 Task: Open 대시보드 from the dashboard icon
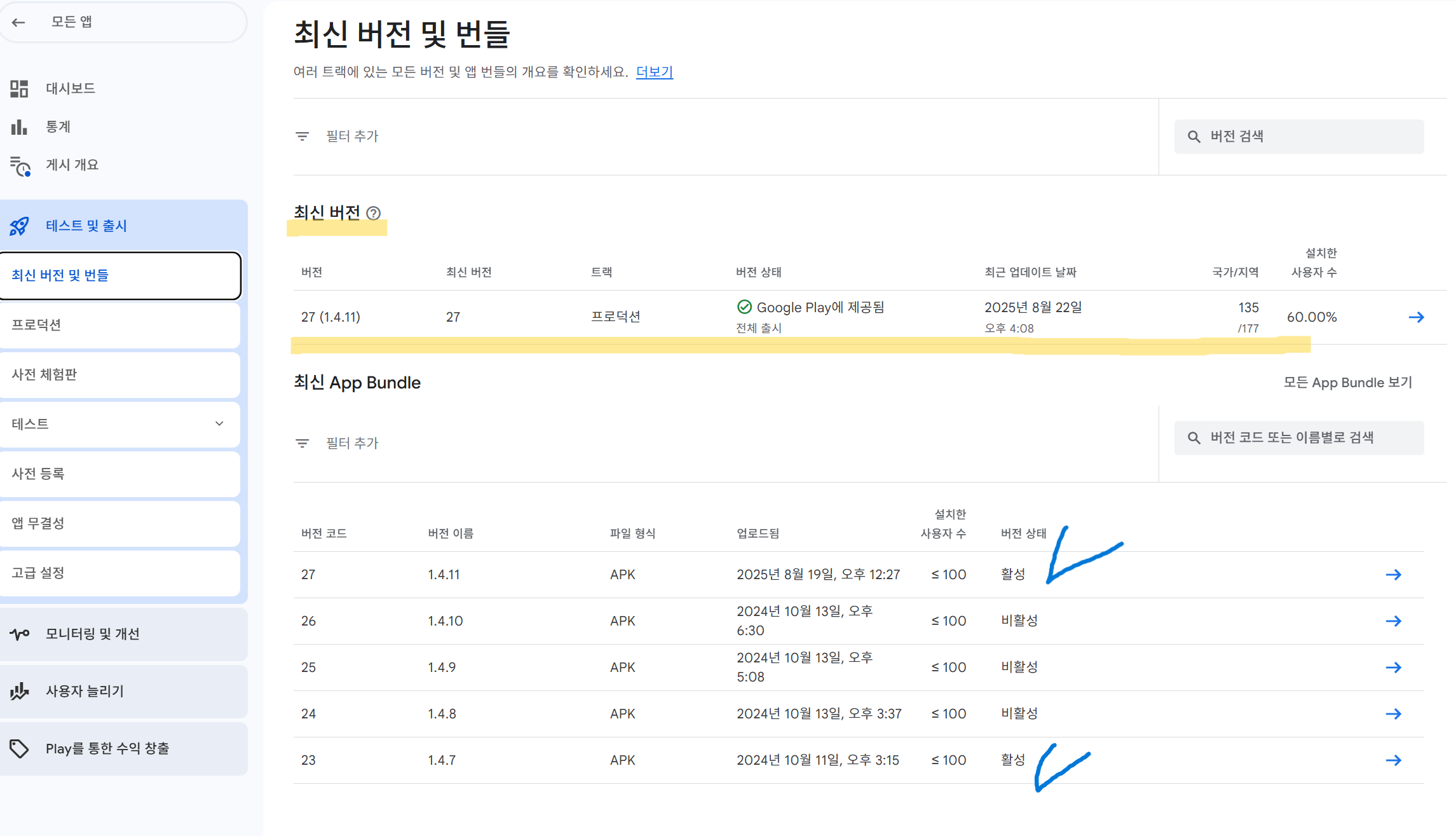tap(19, 88)
